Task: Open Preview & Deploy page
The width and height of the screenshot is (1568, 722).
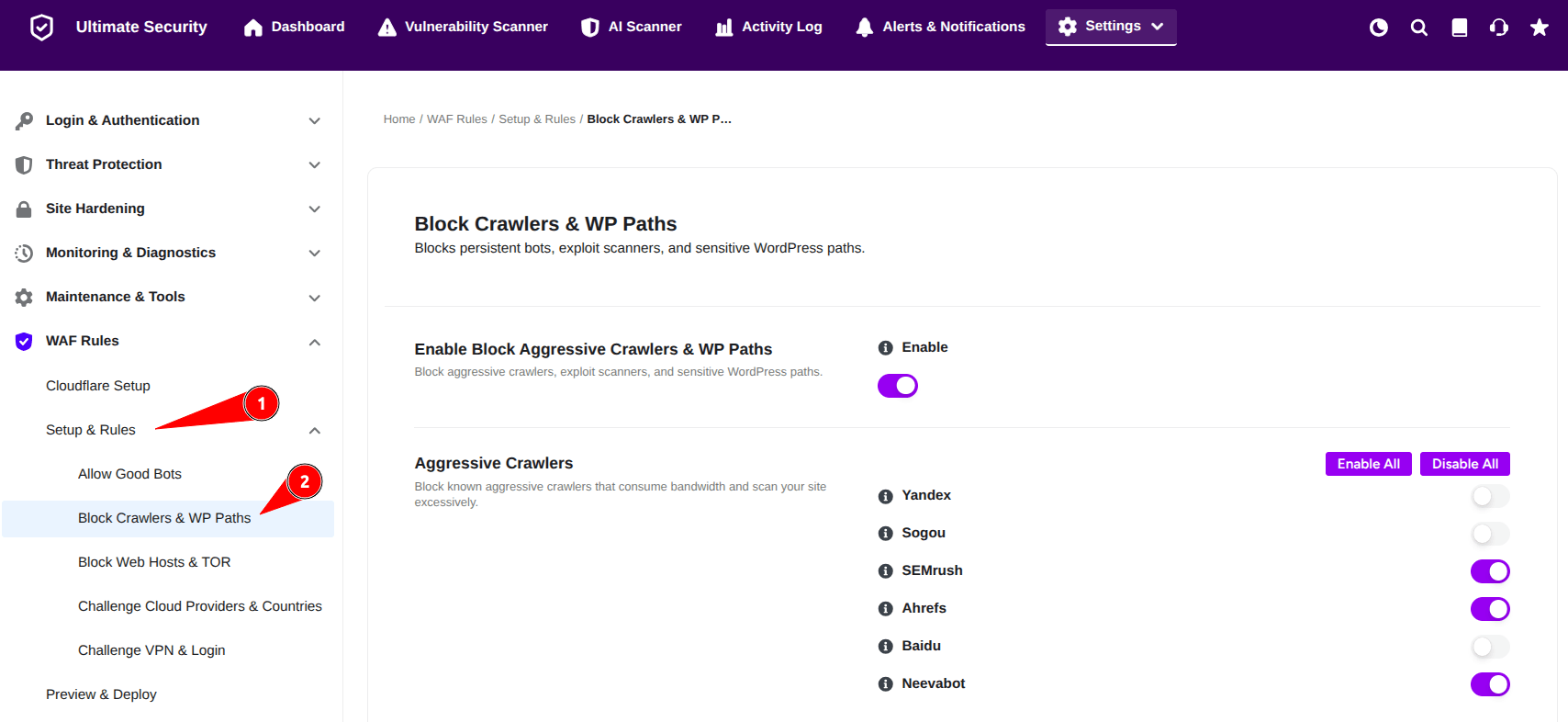Action: click(x=101, y=694)
